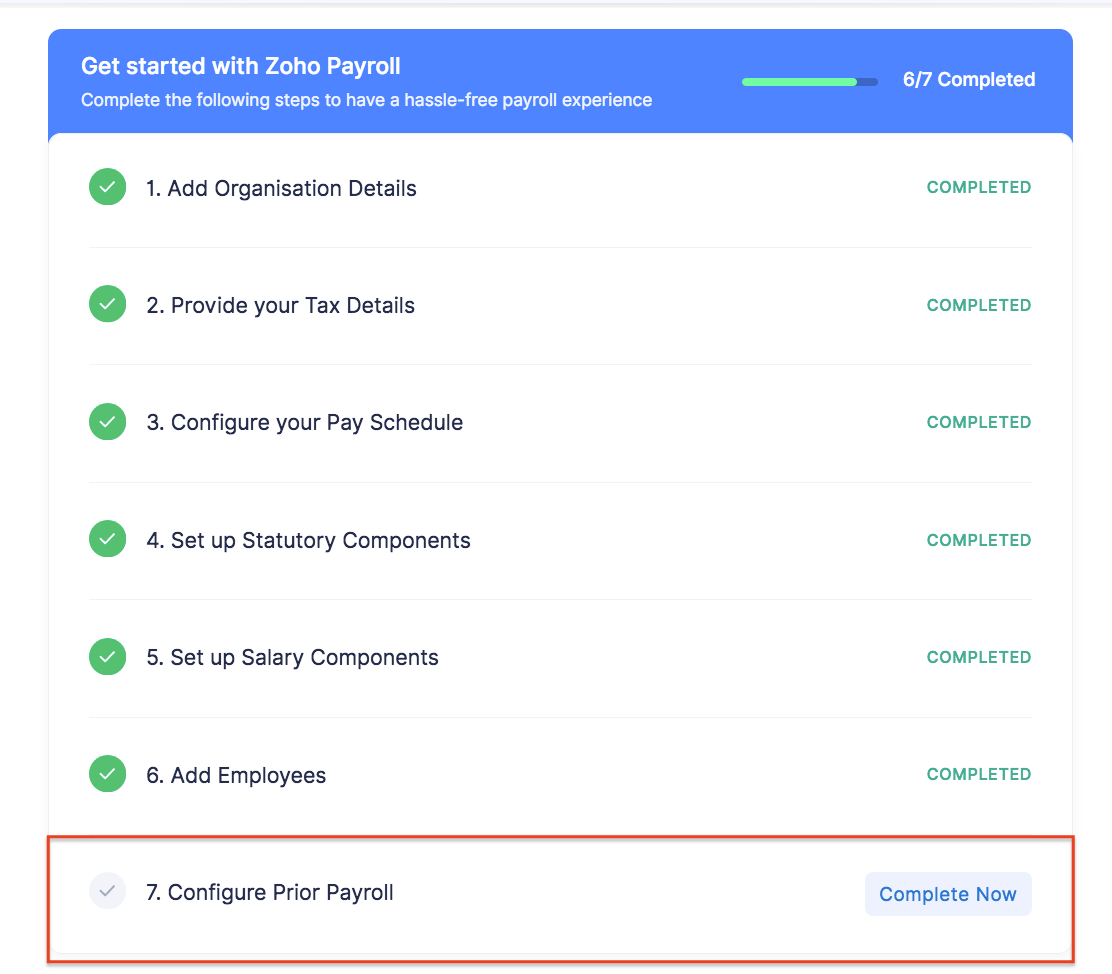The width and height of the screenshot is (1112, 974).
Task: Click the 6/7 Completed progress bar
Action: [809, 81]
